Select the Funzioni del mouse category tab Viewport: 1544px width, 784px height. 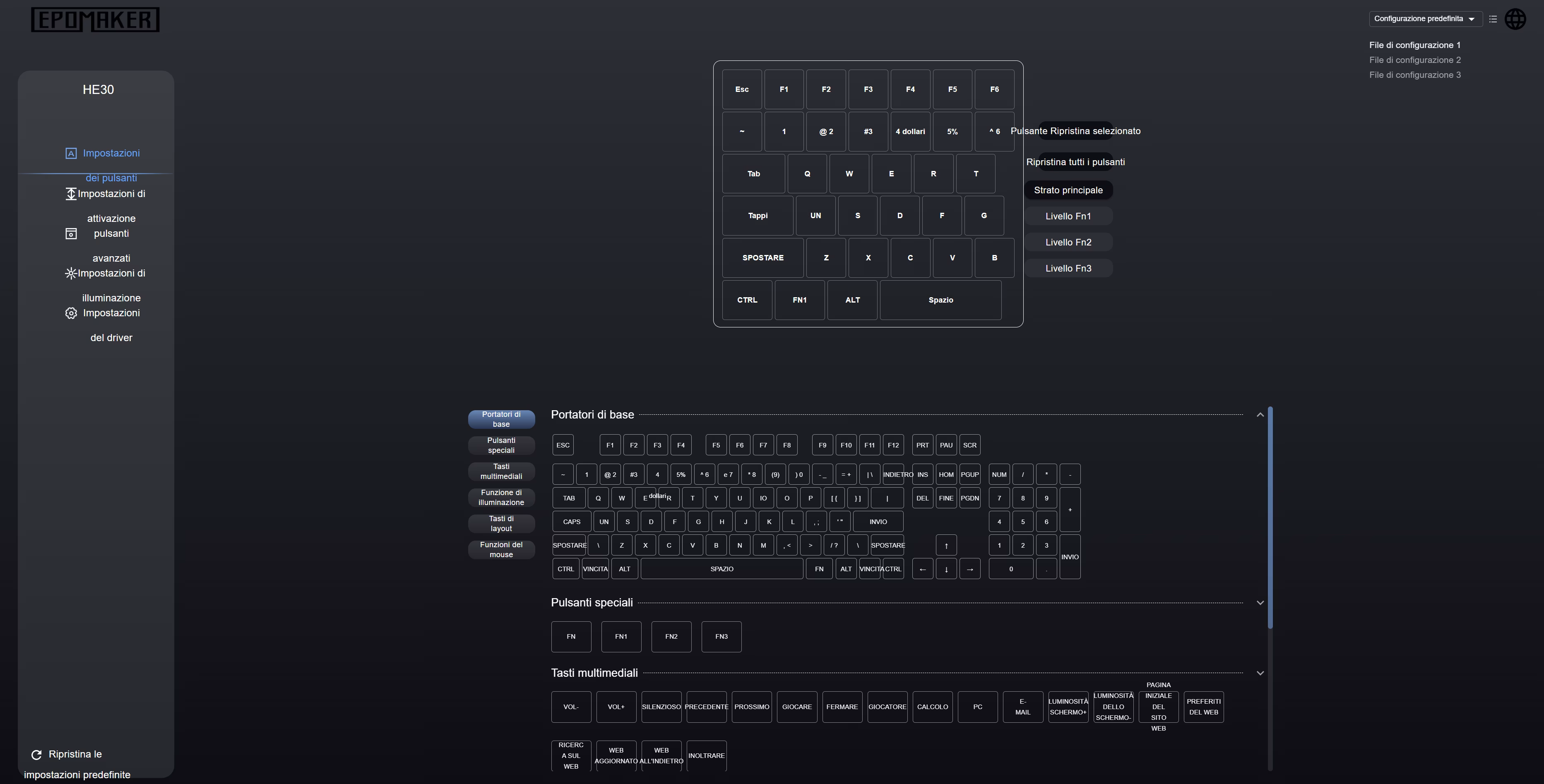[501, 550]
